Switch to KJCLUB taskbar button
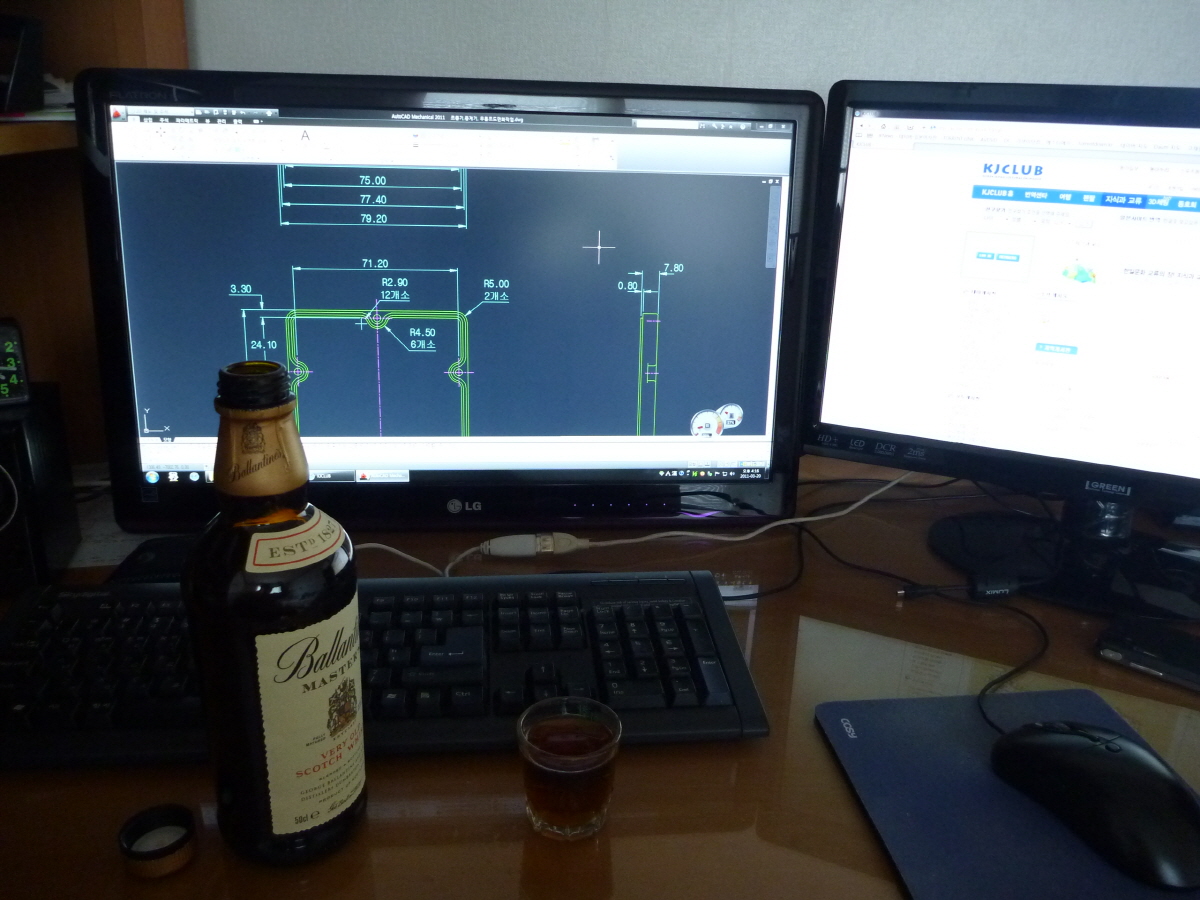Viewport: 1200px width, 900px height. coord(330,475)
